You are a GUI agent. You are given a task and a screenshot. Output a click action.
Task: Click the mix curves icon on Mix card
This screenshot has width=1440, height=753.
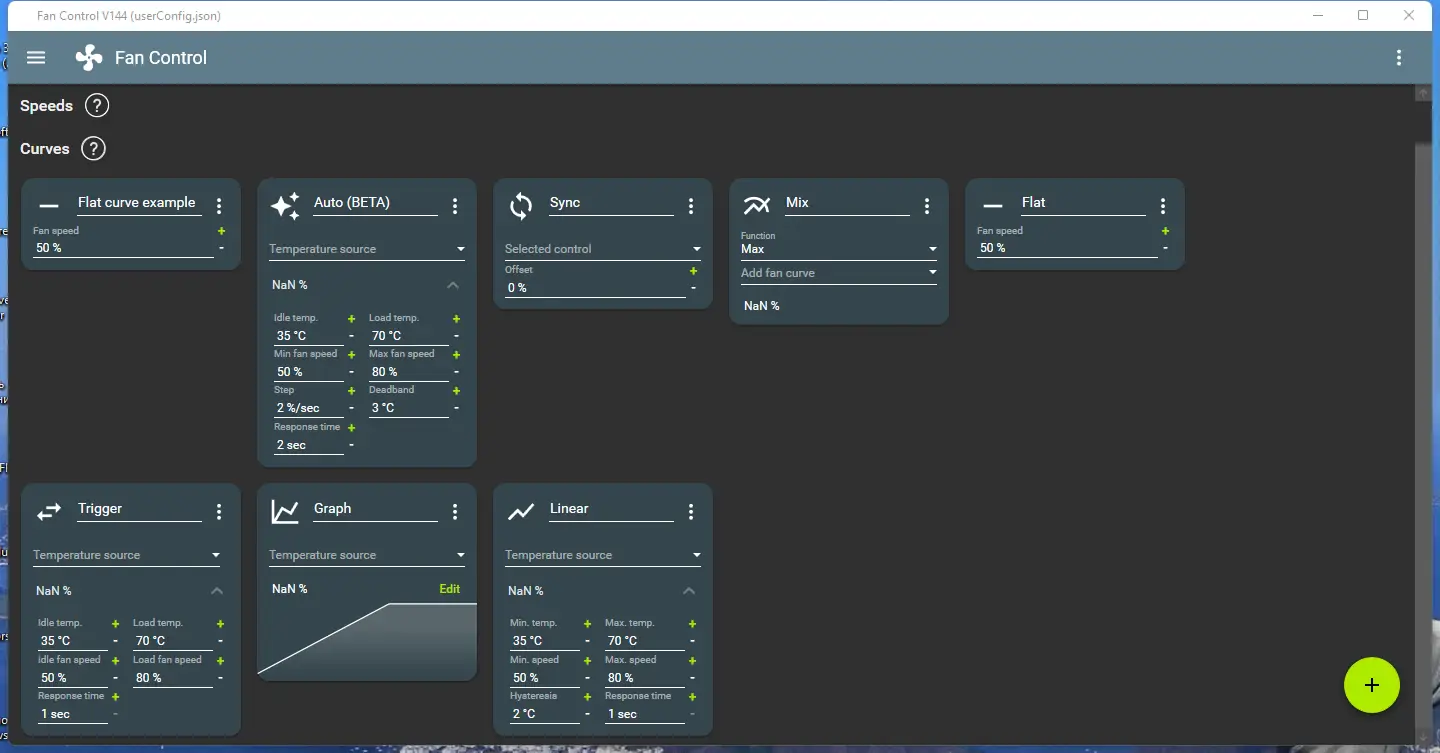pyautogui.click(x=757, y=206)
